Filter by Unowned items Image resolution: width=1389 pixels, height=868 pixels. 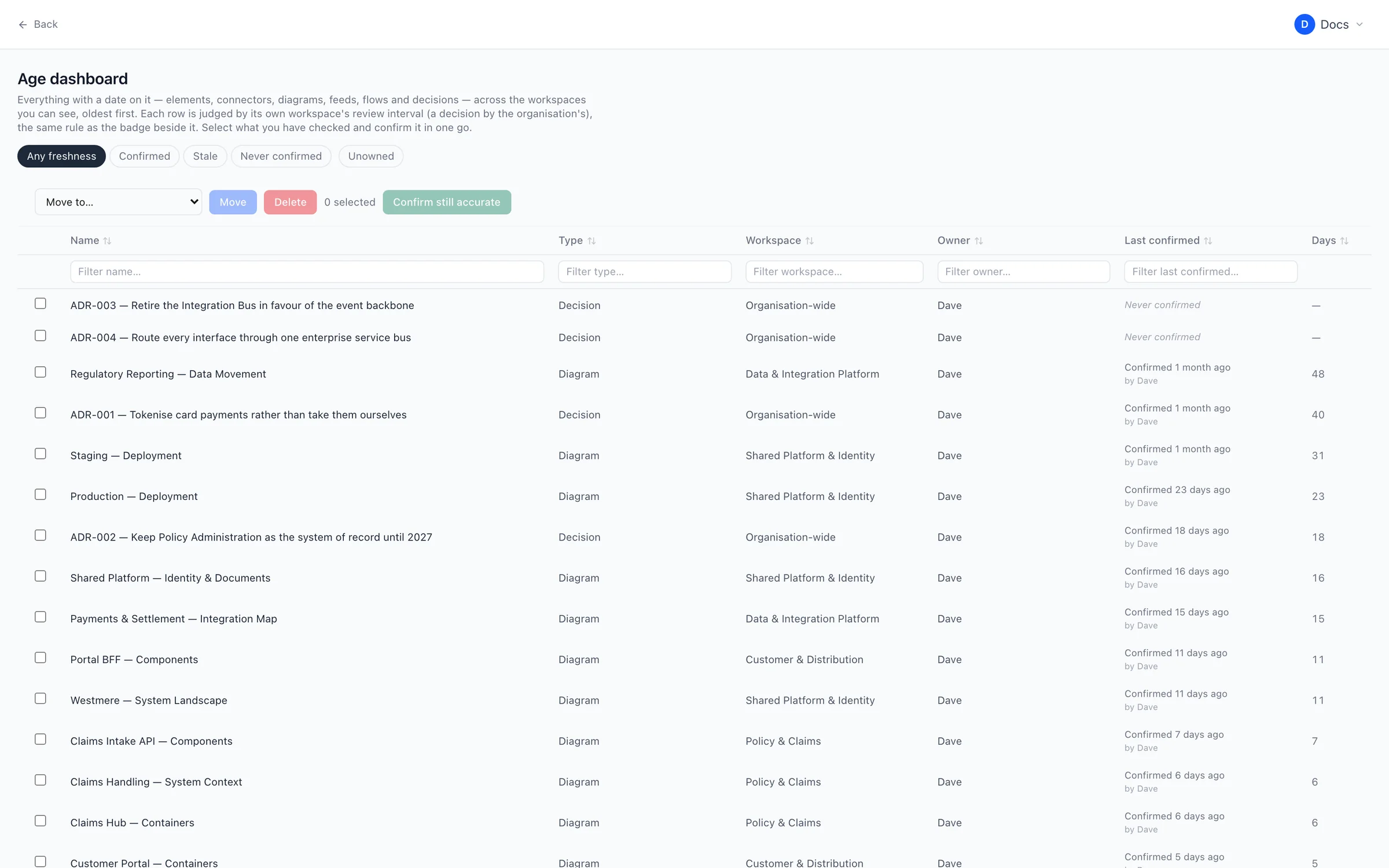[371, 156]
